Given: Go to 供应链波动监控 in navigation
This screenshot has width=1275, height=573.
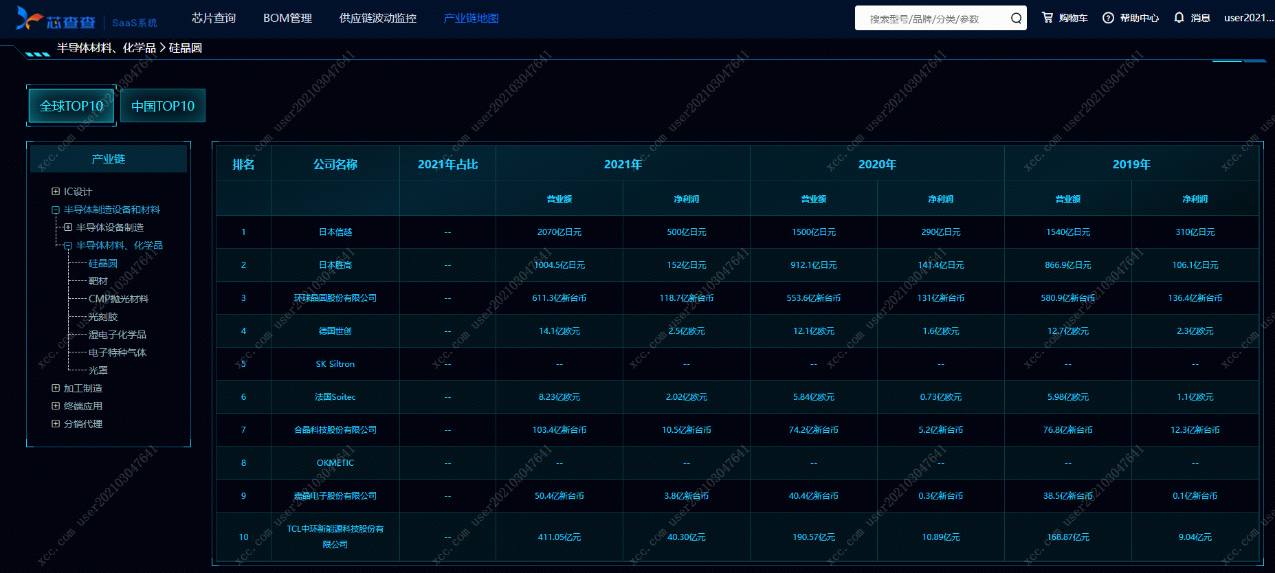Looking at the screenshot, I should (377, 18).
